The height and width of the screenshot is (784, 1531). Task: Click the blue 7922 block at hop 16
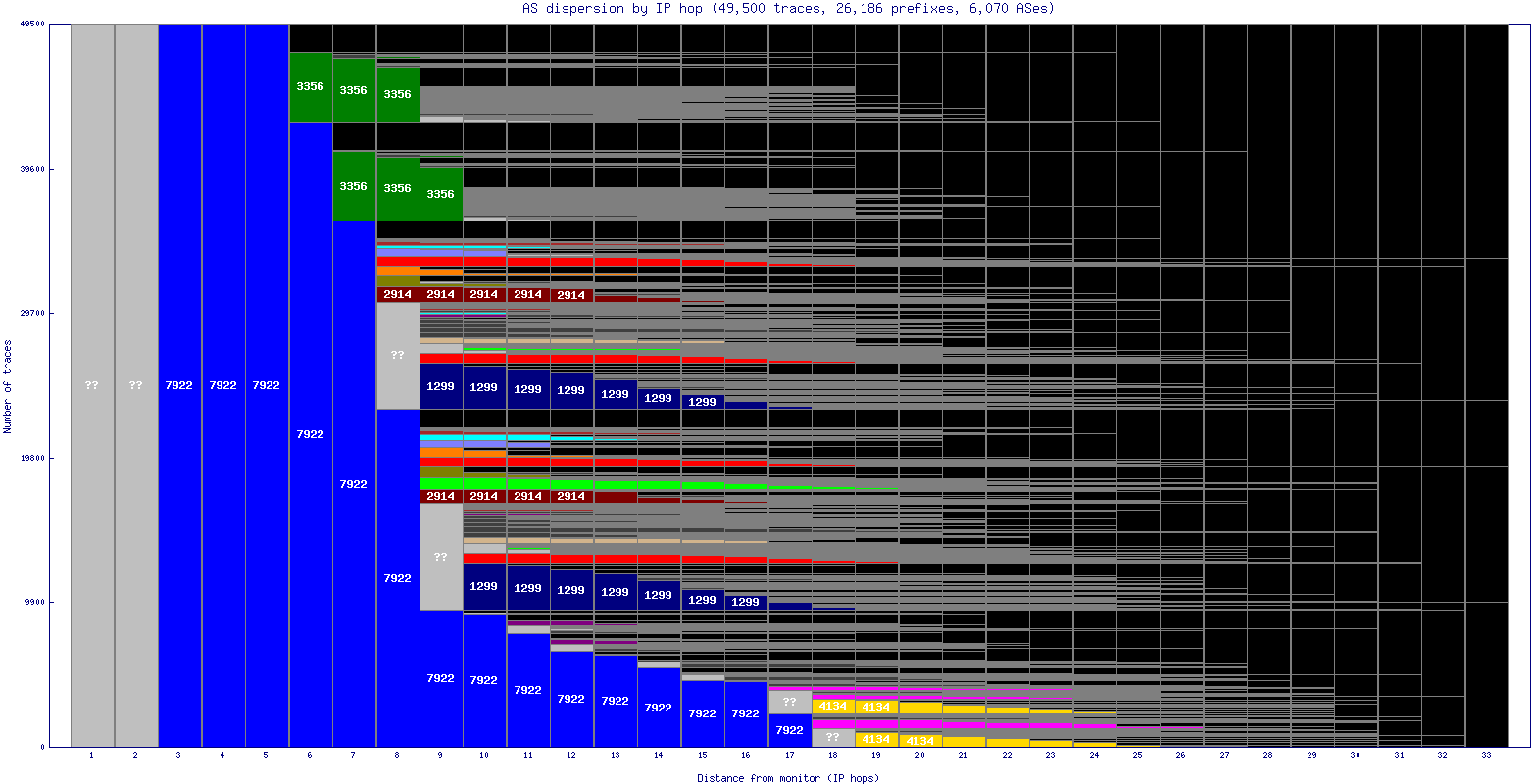click(746, 713)
